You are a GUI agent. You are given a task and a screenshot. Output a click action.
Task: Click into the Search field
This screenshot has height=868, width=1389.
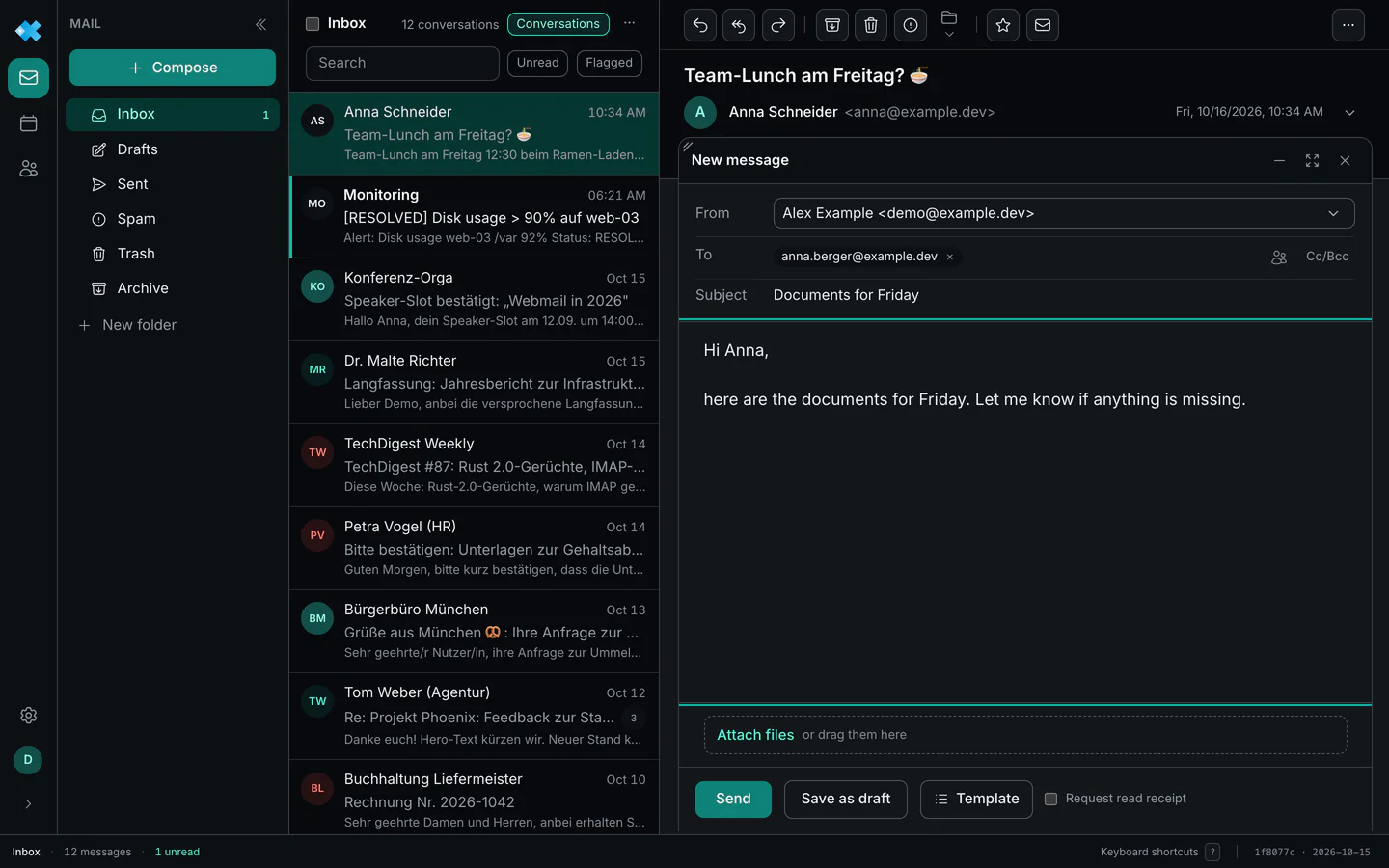[x=402, y=64]
